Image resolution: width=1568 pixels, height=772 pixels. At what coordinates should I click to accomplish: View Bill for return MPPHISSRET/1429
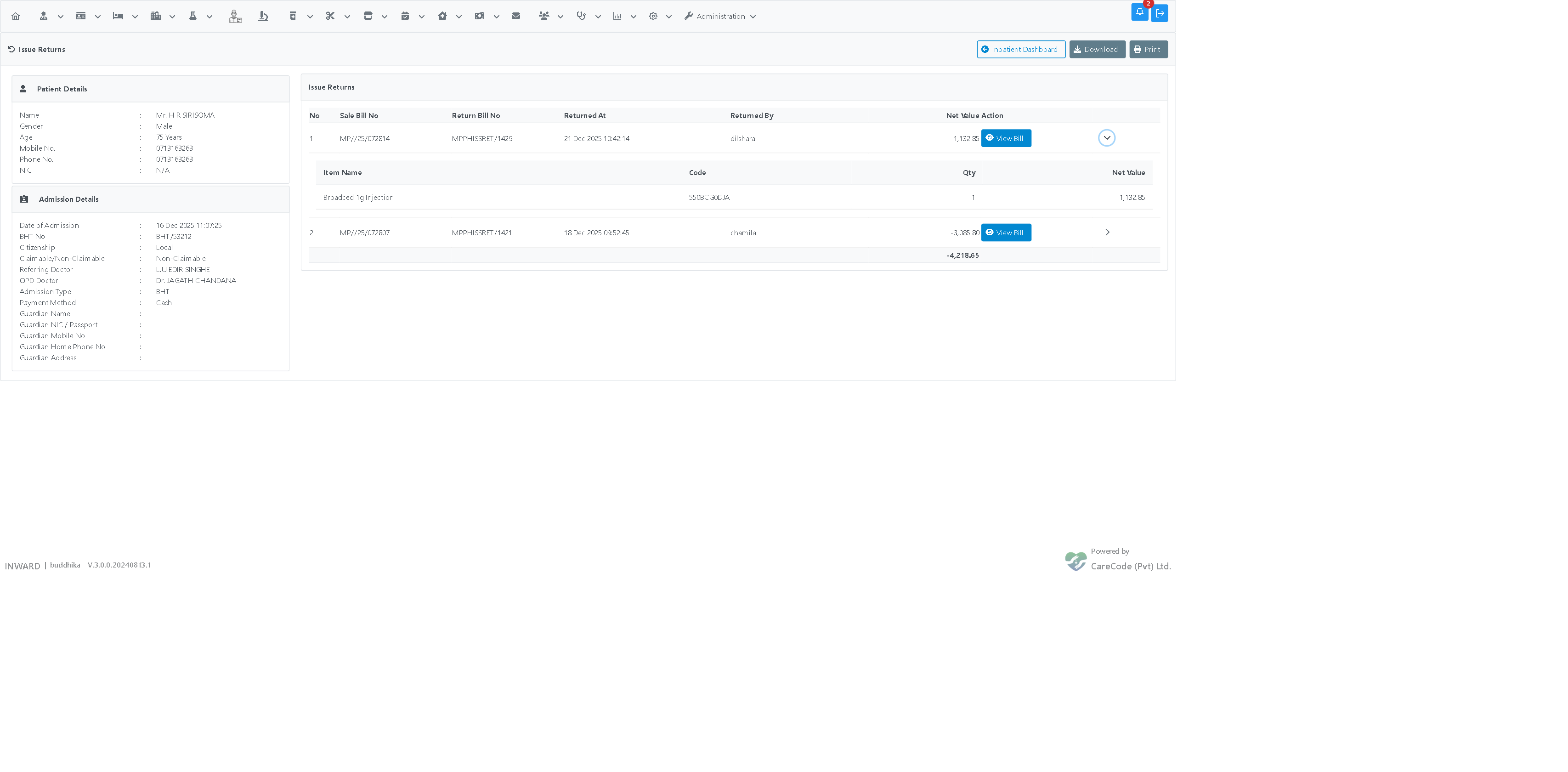(1006, 138)
